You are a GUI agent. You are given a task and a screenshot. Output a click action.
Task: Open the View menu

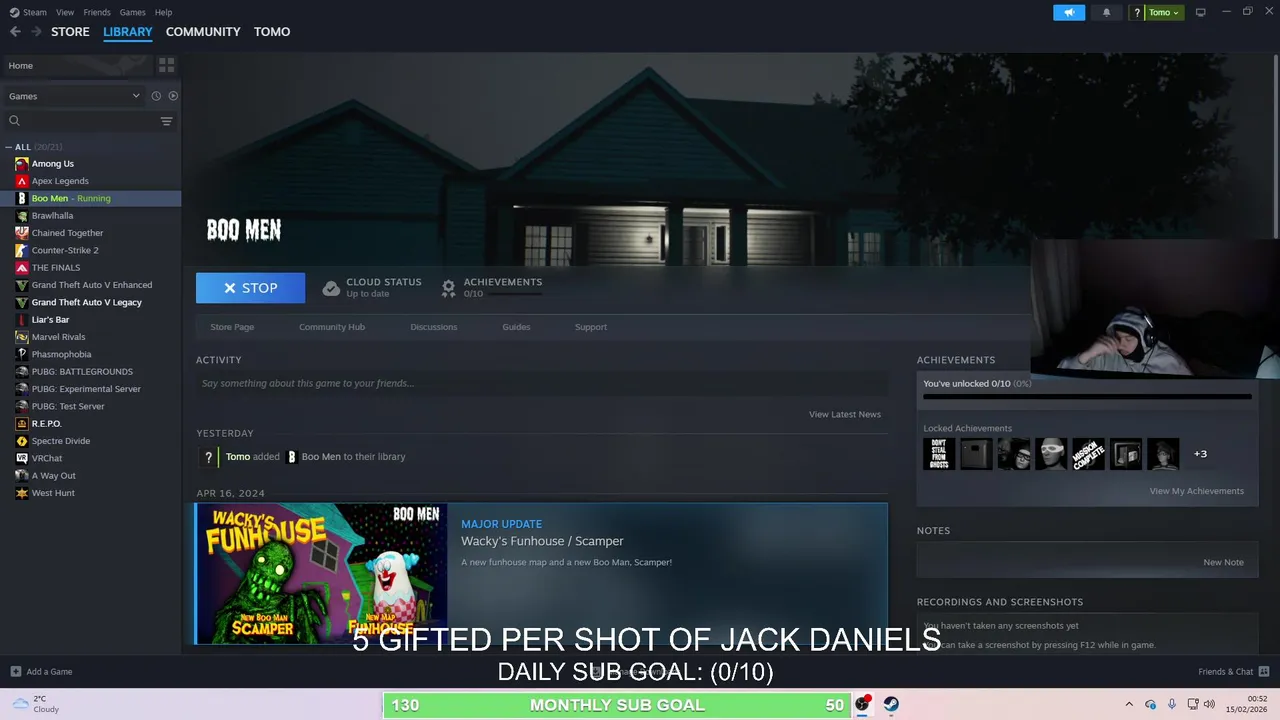pyautogui.click(x=65, y=12)
